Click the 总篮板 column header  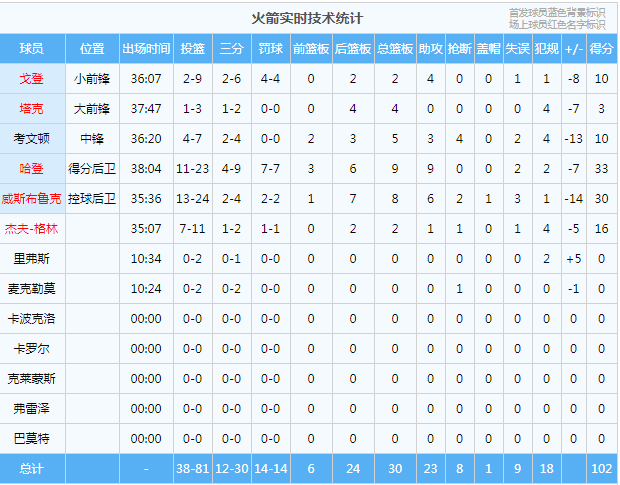[395, 49]
